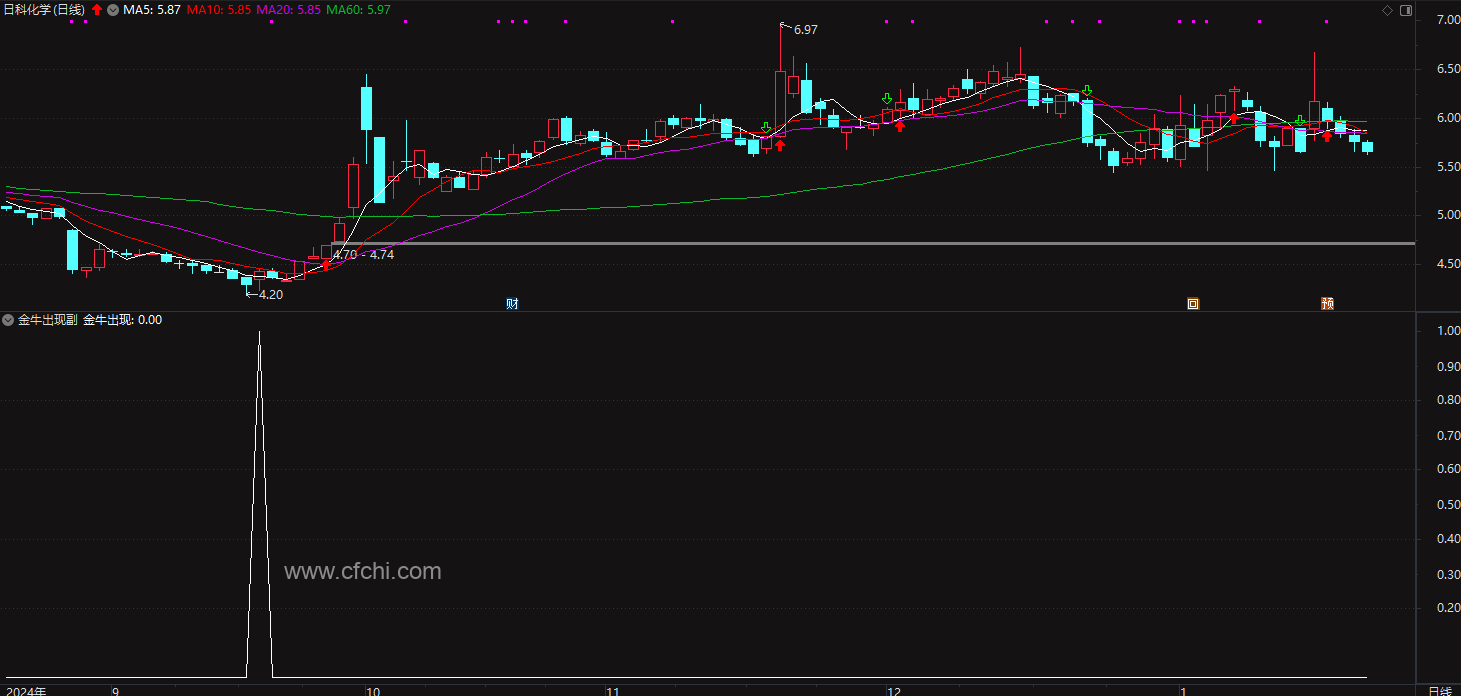Open the 预 forecast marker
The image size is (1461, 696).
(1327, 304)
